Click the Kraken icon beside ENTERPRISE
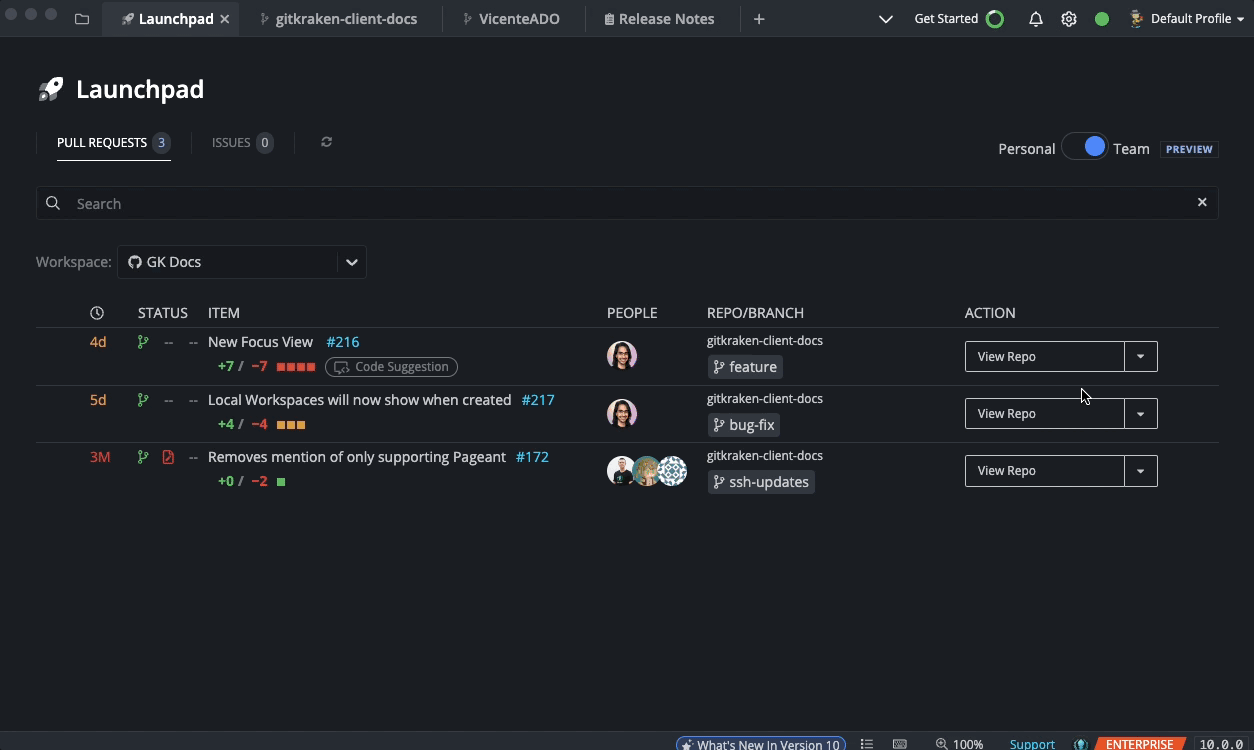Viewport: 1254px width, 750px height. coord(1081,744)
